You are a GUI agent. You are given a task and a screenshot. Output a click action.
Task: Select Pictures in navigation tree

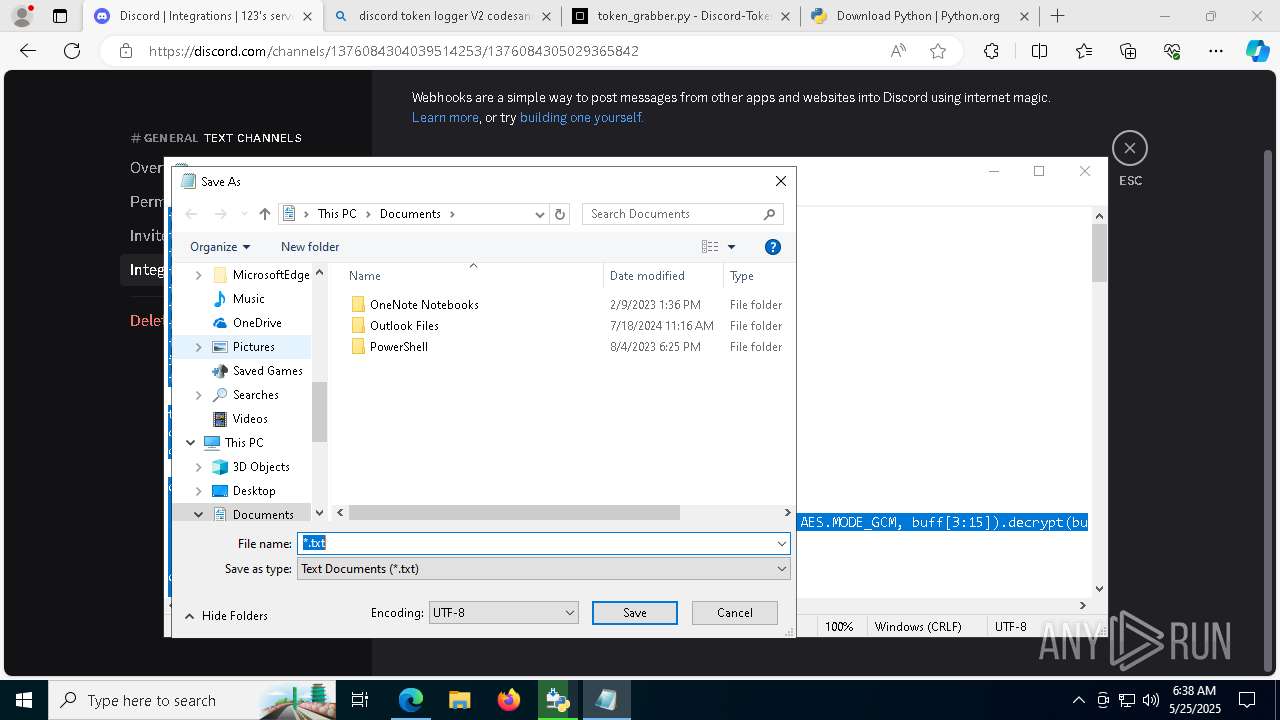pos(253,347)
